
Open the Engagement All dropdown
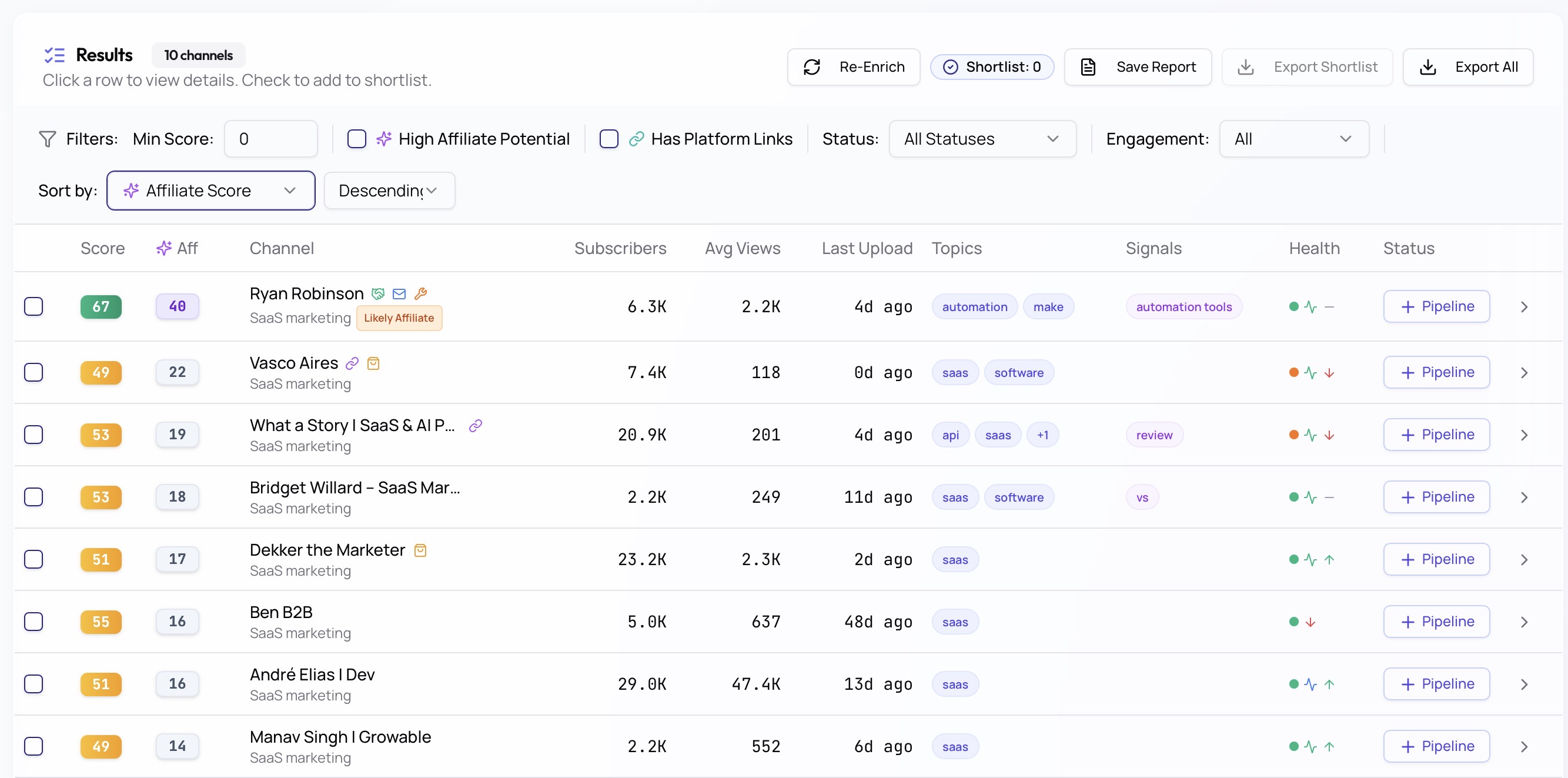click(1294, 139)
